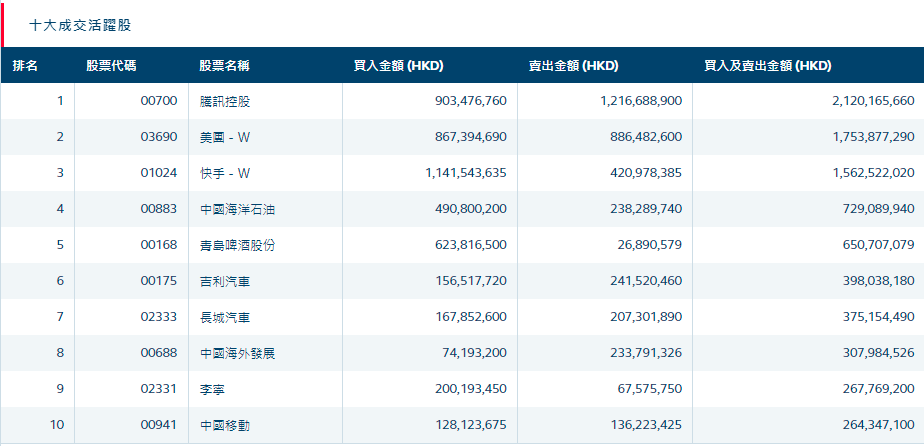The width and height of the screenshot is (924, 446).
Task: Click stock name 快手 - W
Action: (225, 173)
